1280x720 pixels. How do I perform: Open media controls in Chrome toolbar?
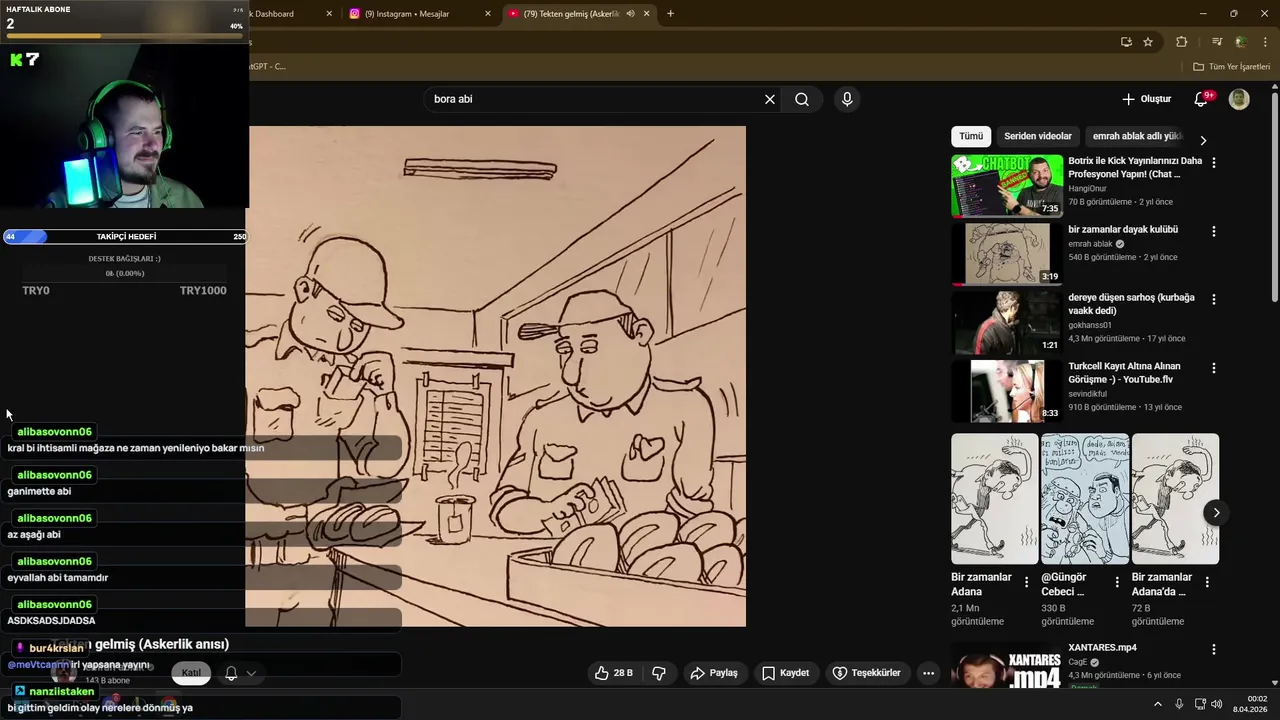coord(1217,42)
